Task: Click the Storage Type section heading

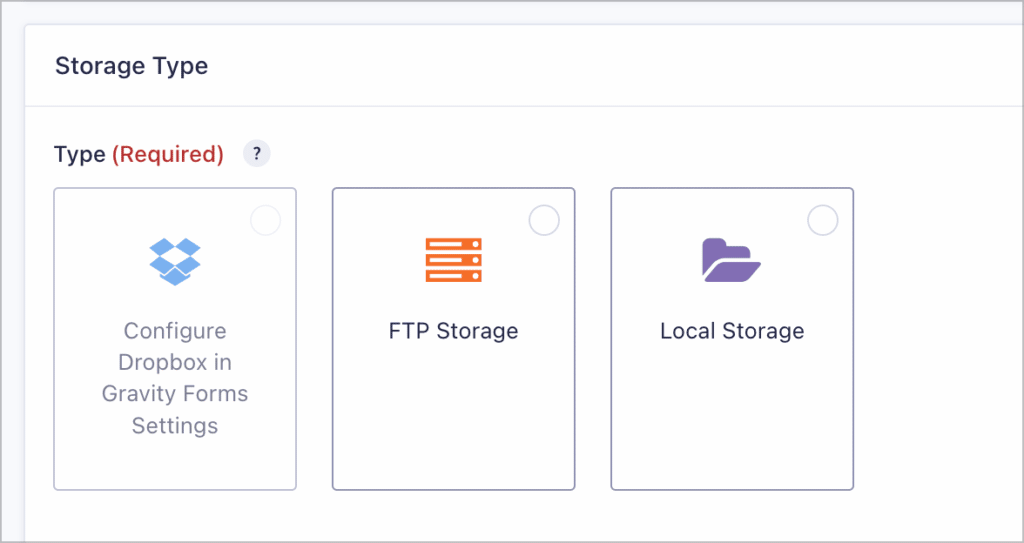Action: pos(131,66)
